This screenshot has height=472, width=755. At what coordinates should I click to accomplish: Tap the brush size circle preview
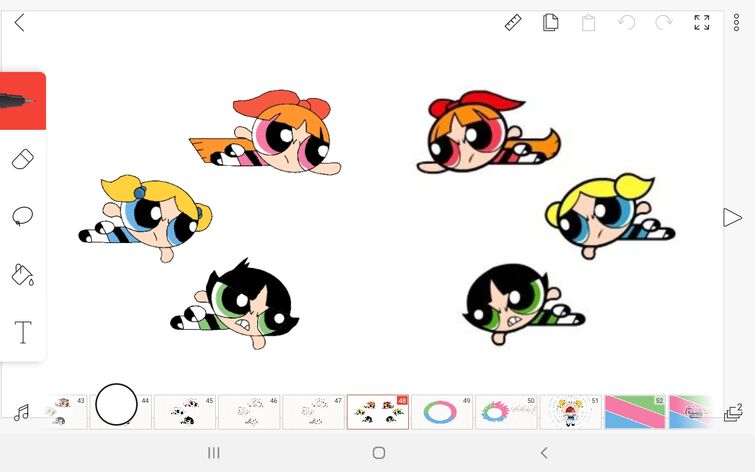[x=116, y=404]
